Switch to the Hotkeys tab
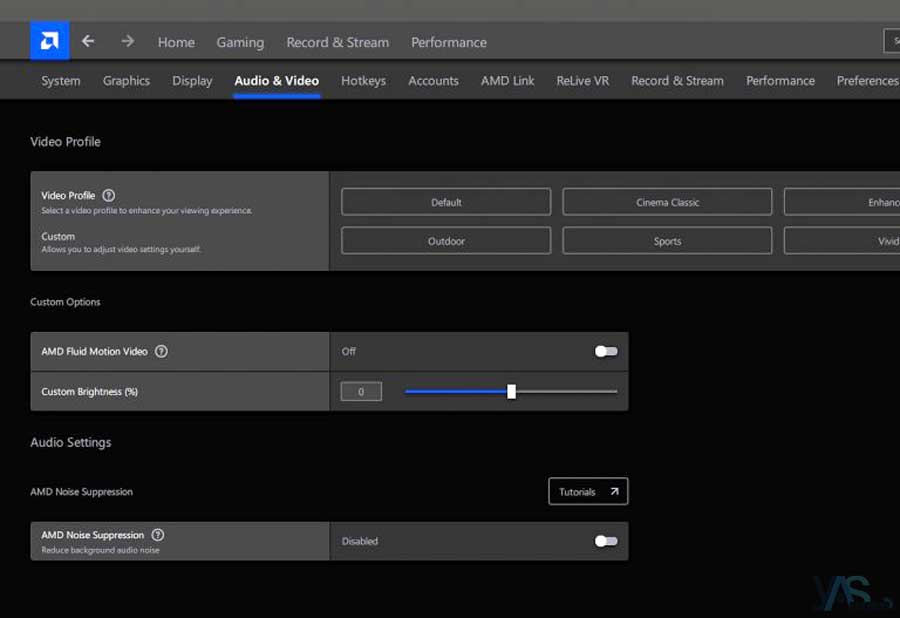The image size is (900, 618). pyautogui.click(x=363, y=81)
